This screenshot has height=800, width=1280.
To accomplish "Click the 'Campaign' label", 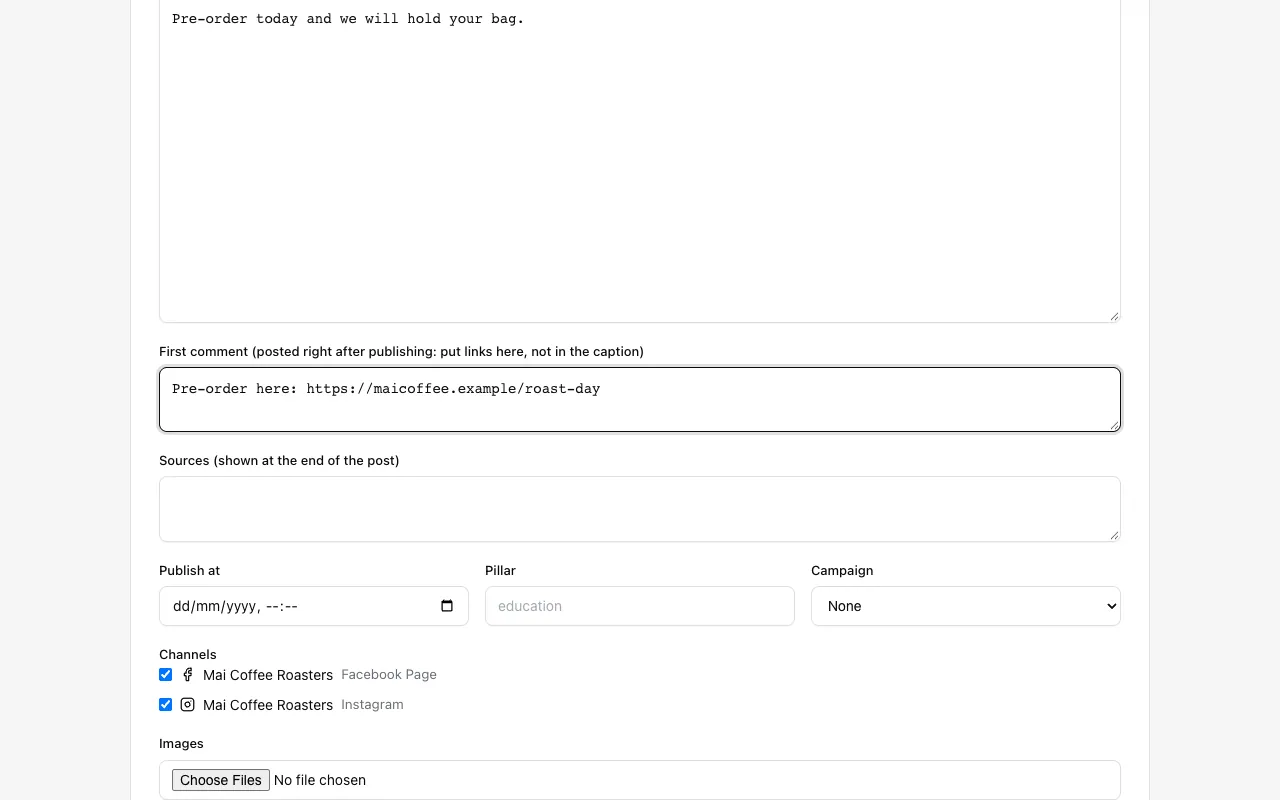I will pyautogui.click(x=842, y=571).
